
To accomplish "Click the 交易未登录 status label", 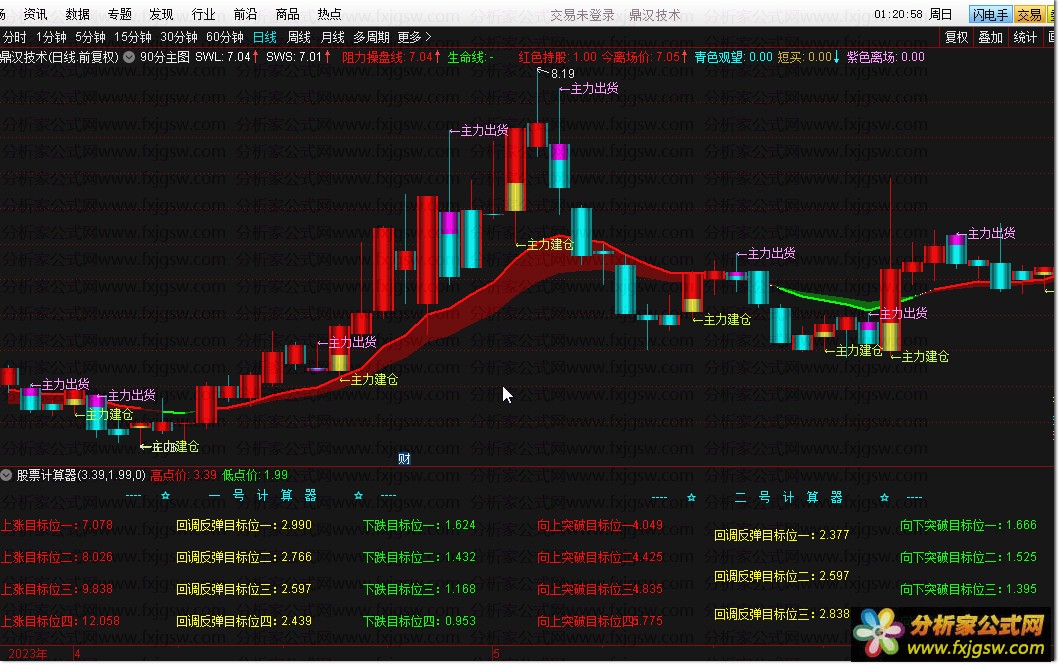I will click(582, 15).
